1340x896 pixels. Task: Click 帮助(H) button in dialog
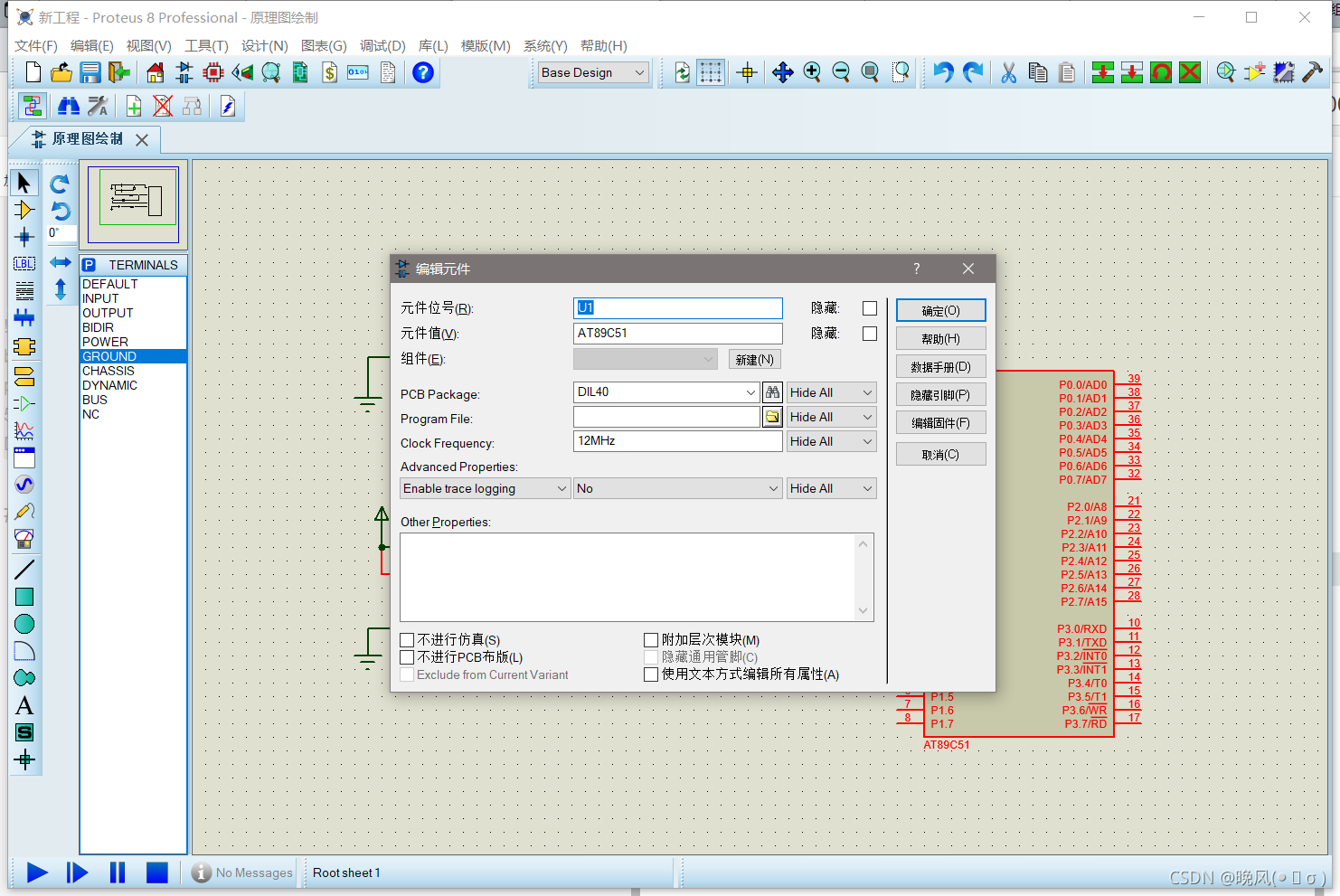tap(941, 338)
